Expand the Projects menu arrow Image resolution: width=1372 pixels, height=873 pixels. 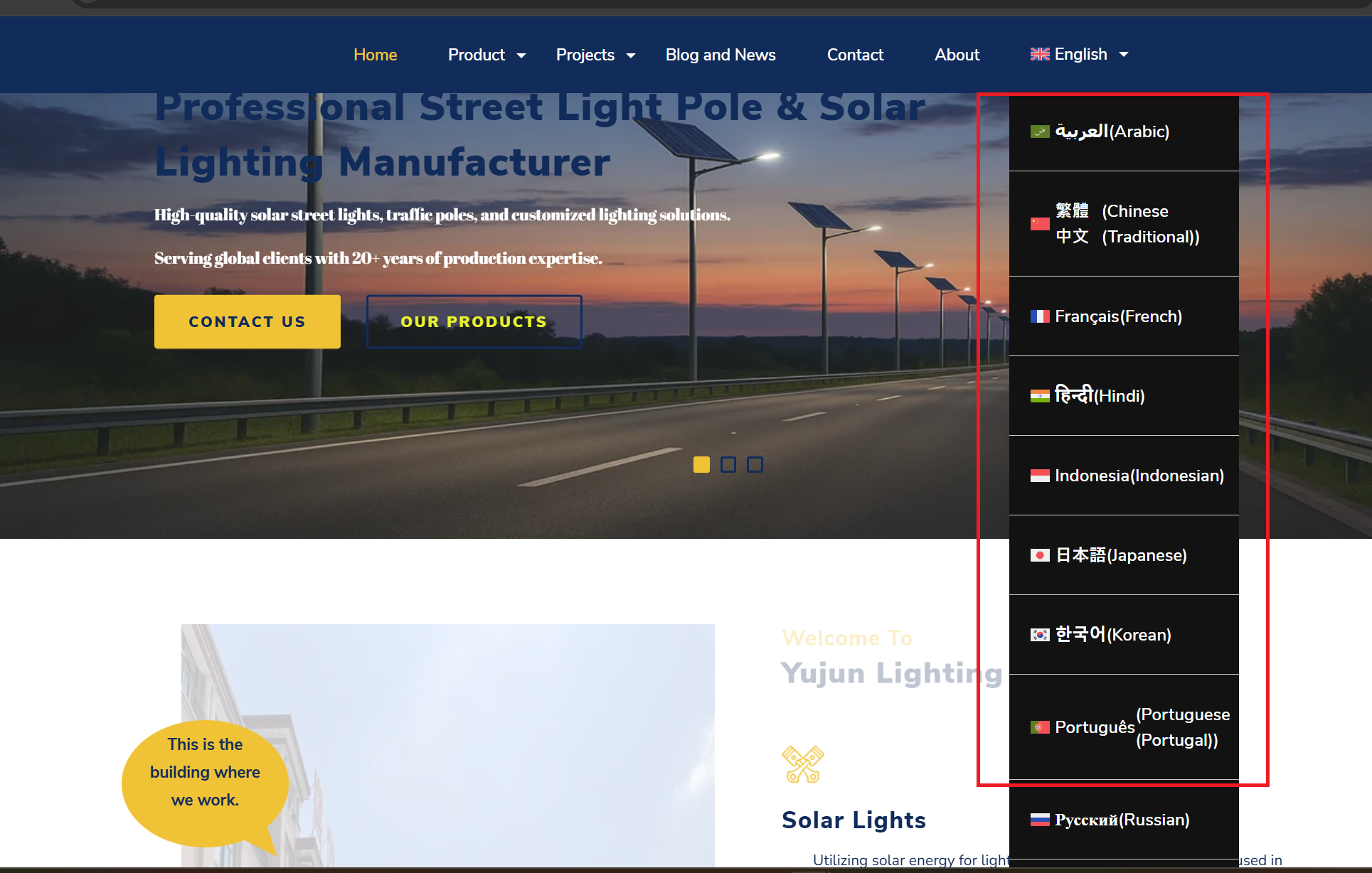[631, 55]
